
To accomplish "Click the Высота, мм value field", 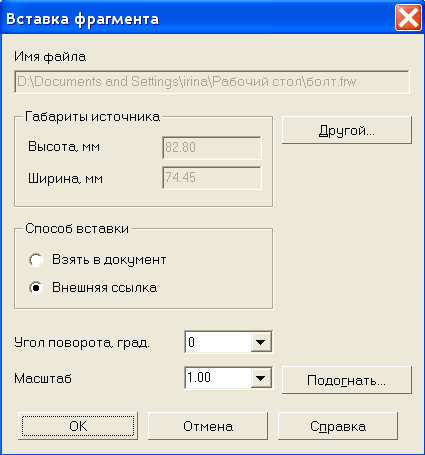I will [212, 148].
